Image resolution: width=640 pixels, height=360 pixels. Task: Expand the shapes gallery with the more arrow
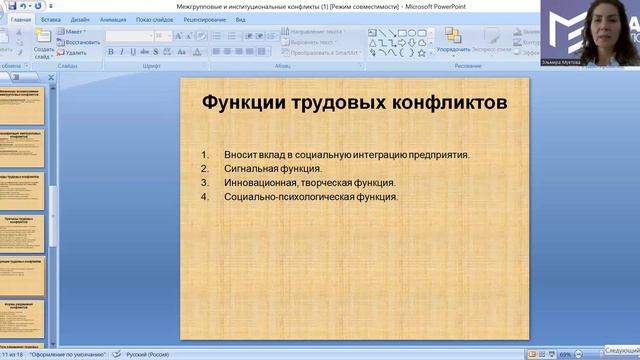click(x=431, y=53)
